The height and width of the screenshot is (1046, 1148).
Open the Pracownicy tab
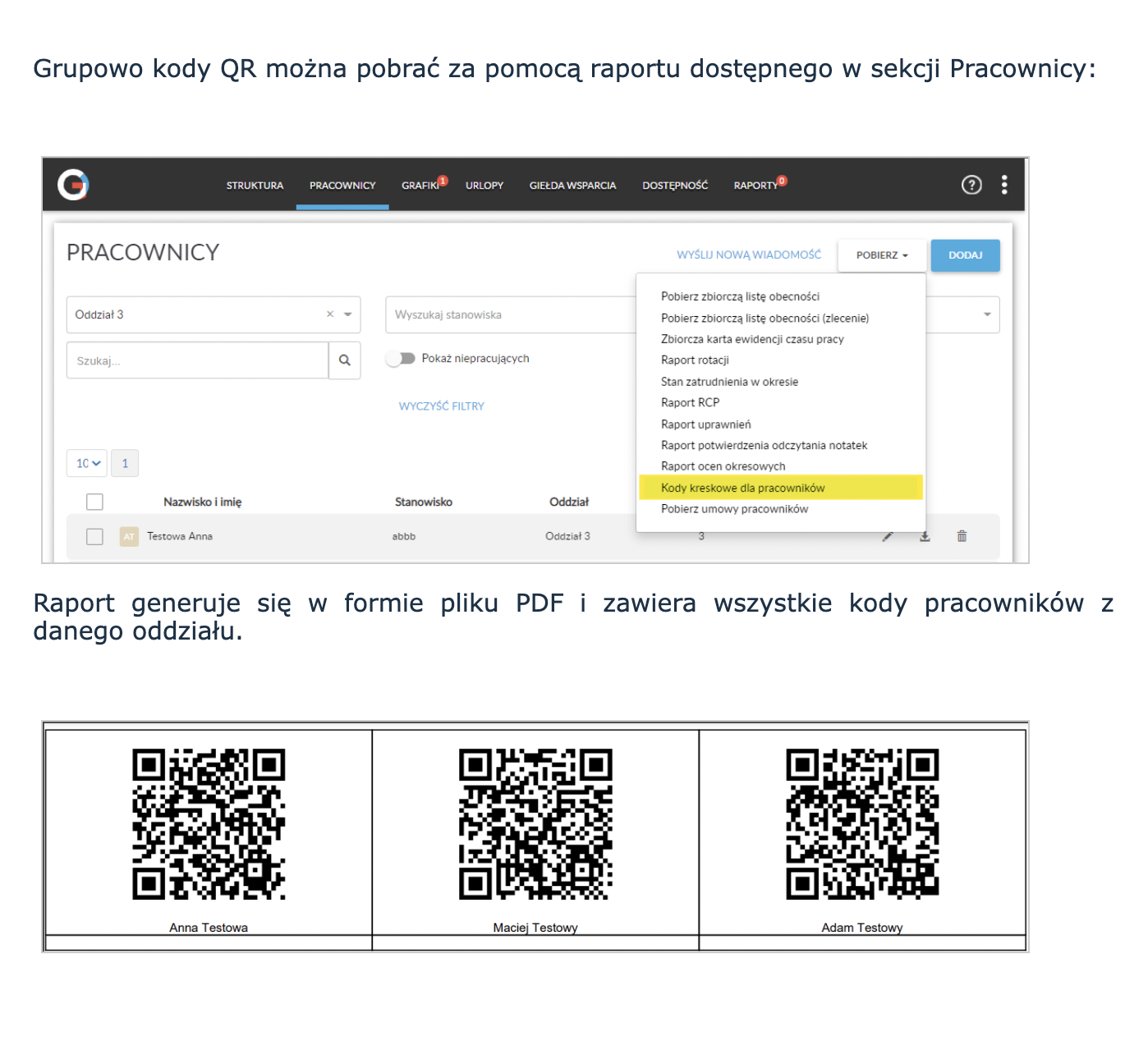point(342,186)
